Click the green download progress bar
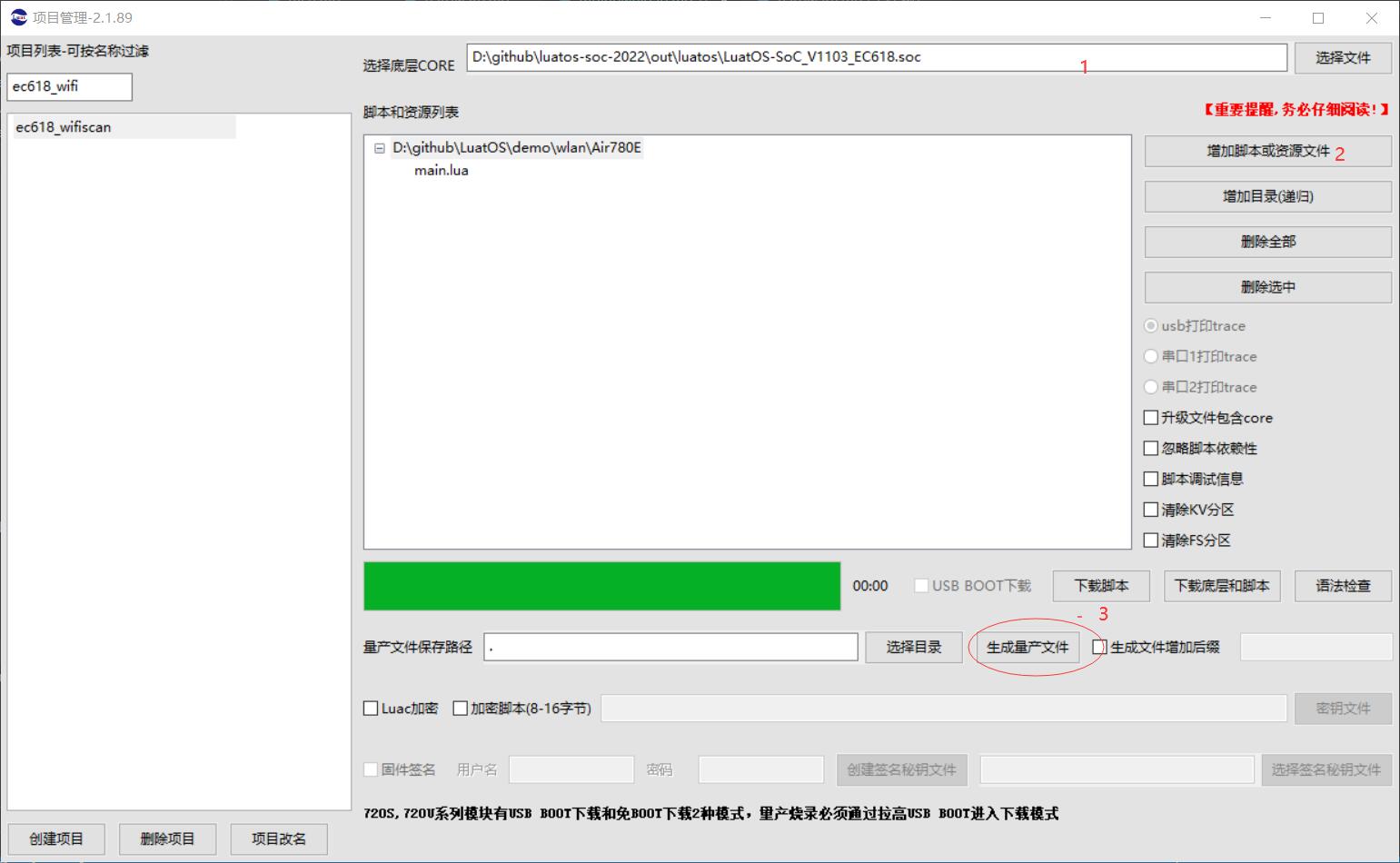The width and height of the screenshot is (1400, 863). point(601,586)
